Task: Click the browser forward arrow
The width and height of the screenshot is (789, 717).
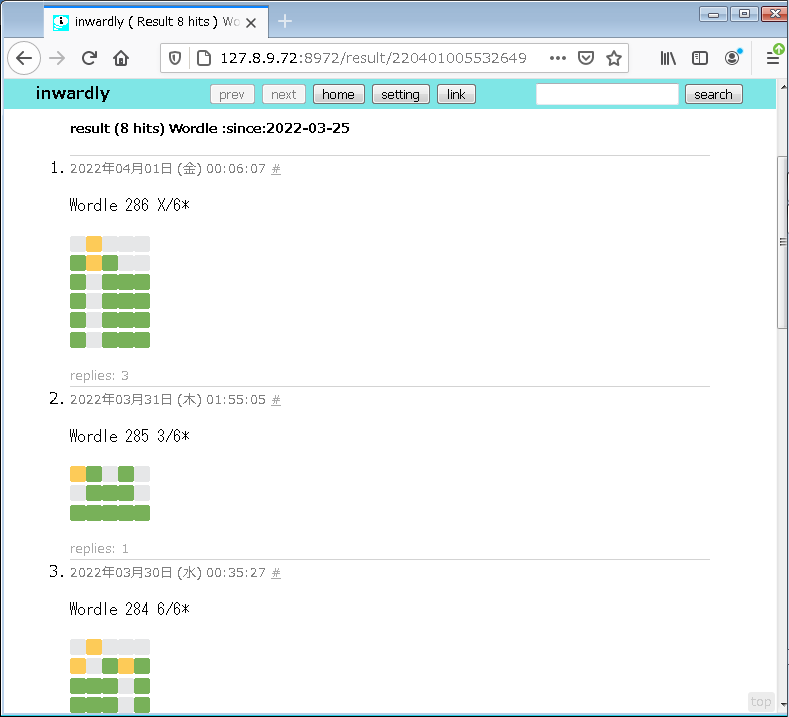Action: coord(57,58)
